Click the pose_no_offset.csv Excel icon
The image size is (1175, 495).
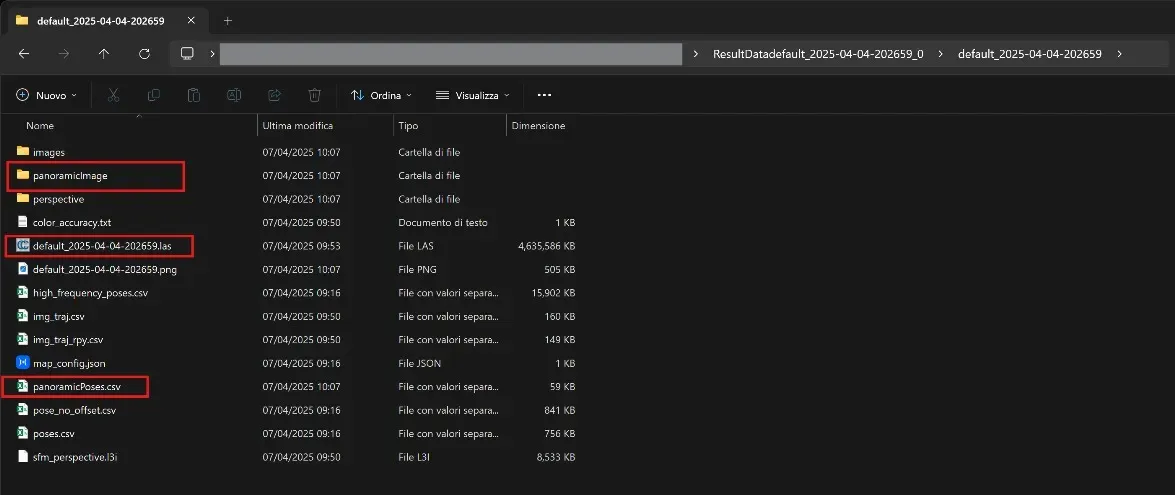coord(22,410)
